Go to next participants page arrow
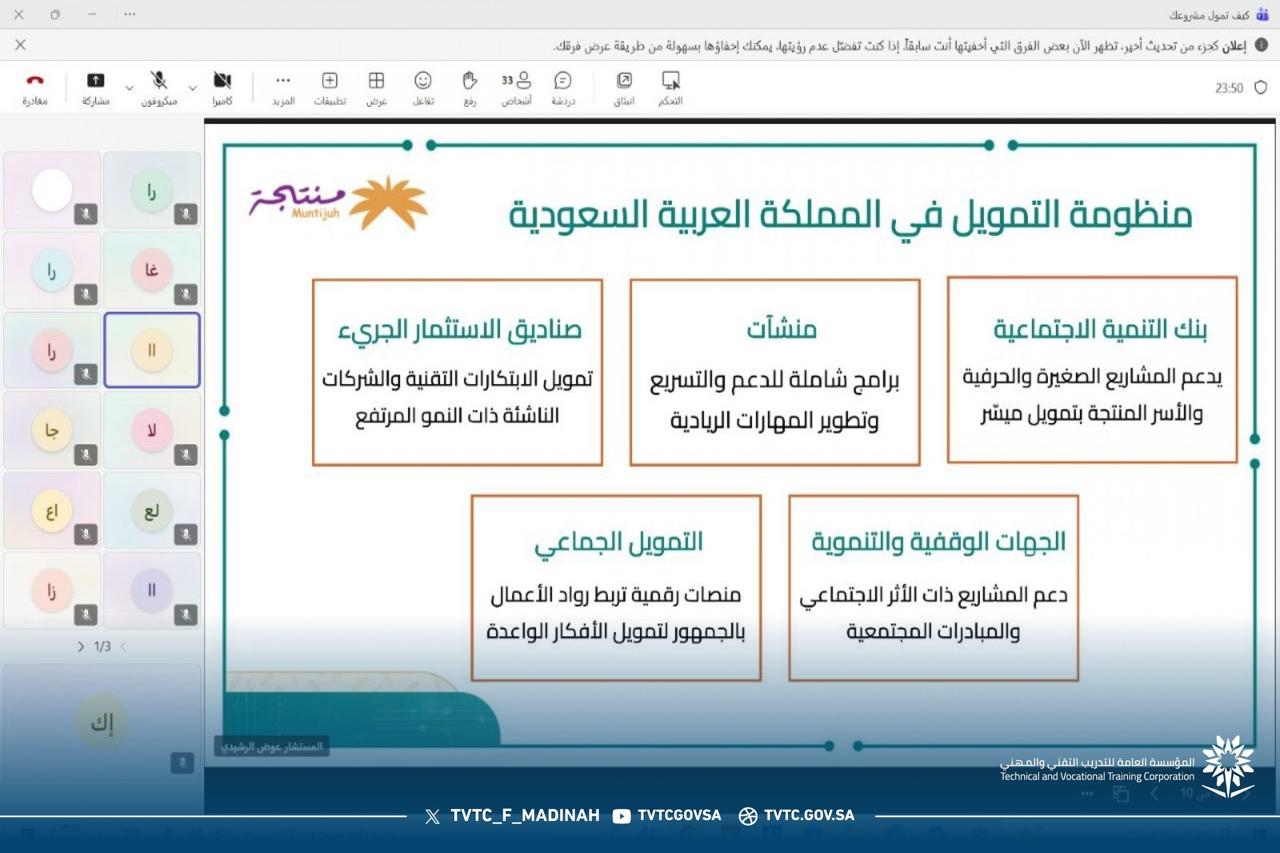 81,647
